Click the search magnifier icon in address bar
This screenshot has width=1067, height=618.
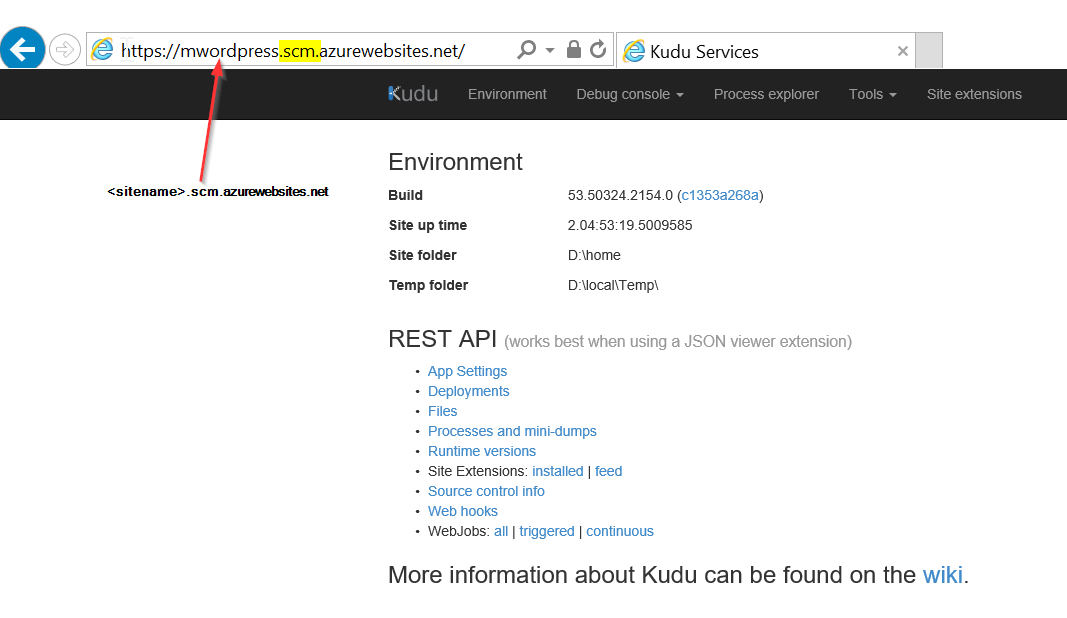[x=527, y=50]
